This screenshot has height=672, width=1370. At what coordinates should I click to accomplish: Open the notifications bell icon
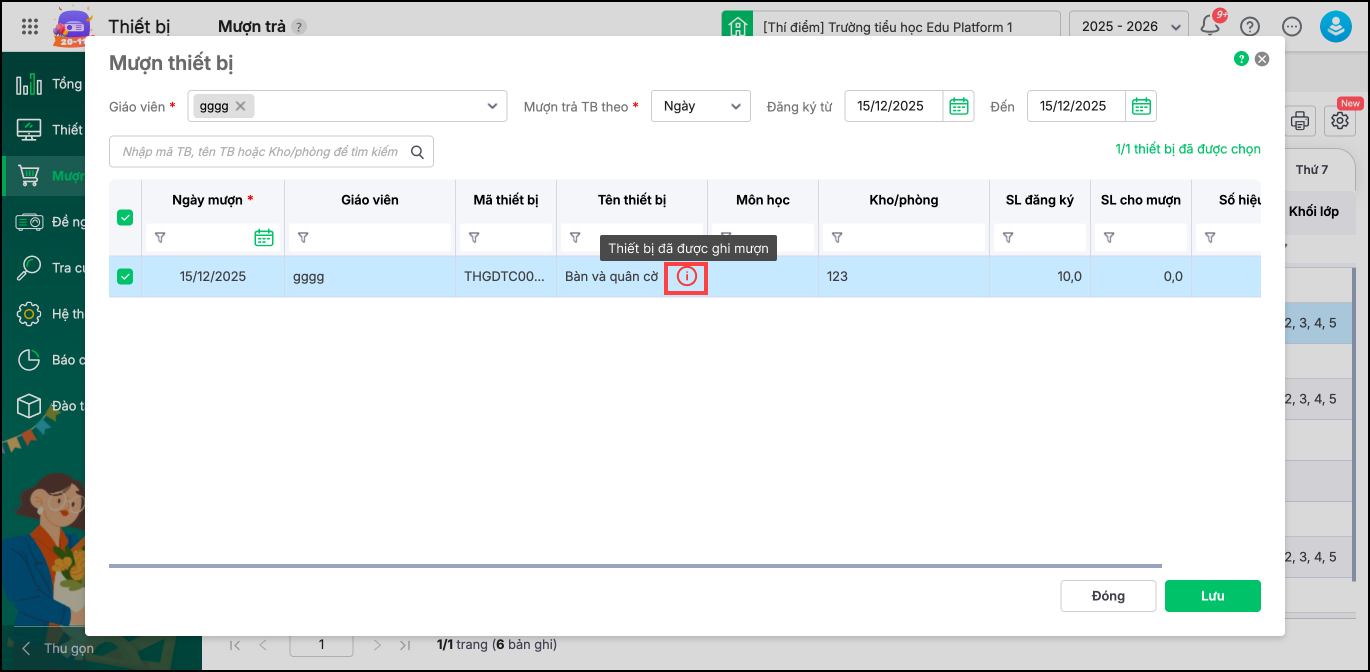click(x=1210, y=27)
